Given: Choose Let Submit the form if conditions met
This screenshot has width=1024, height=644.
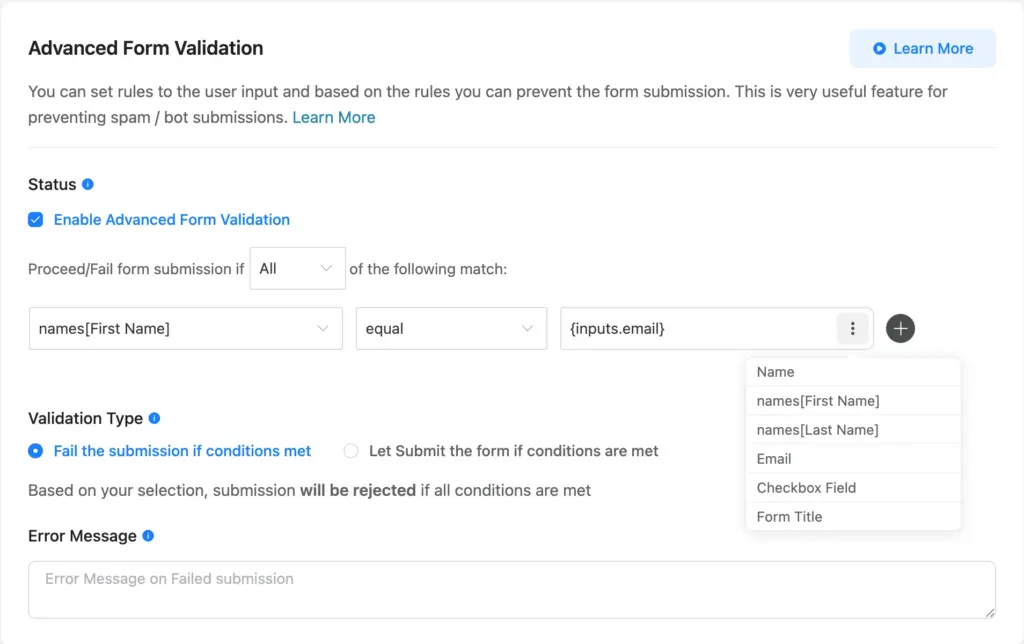Looking at the screenshot, I should point(351,451).
